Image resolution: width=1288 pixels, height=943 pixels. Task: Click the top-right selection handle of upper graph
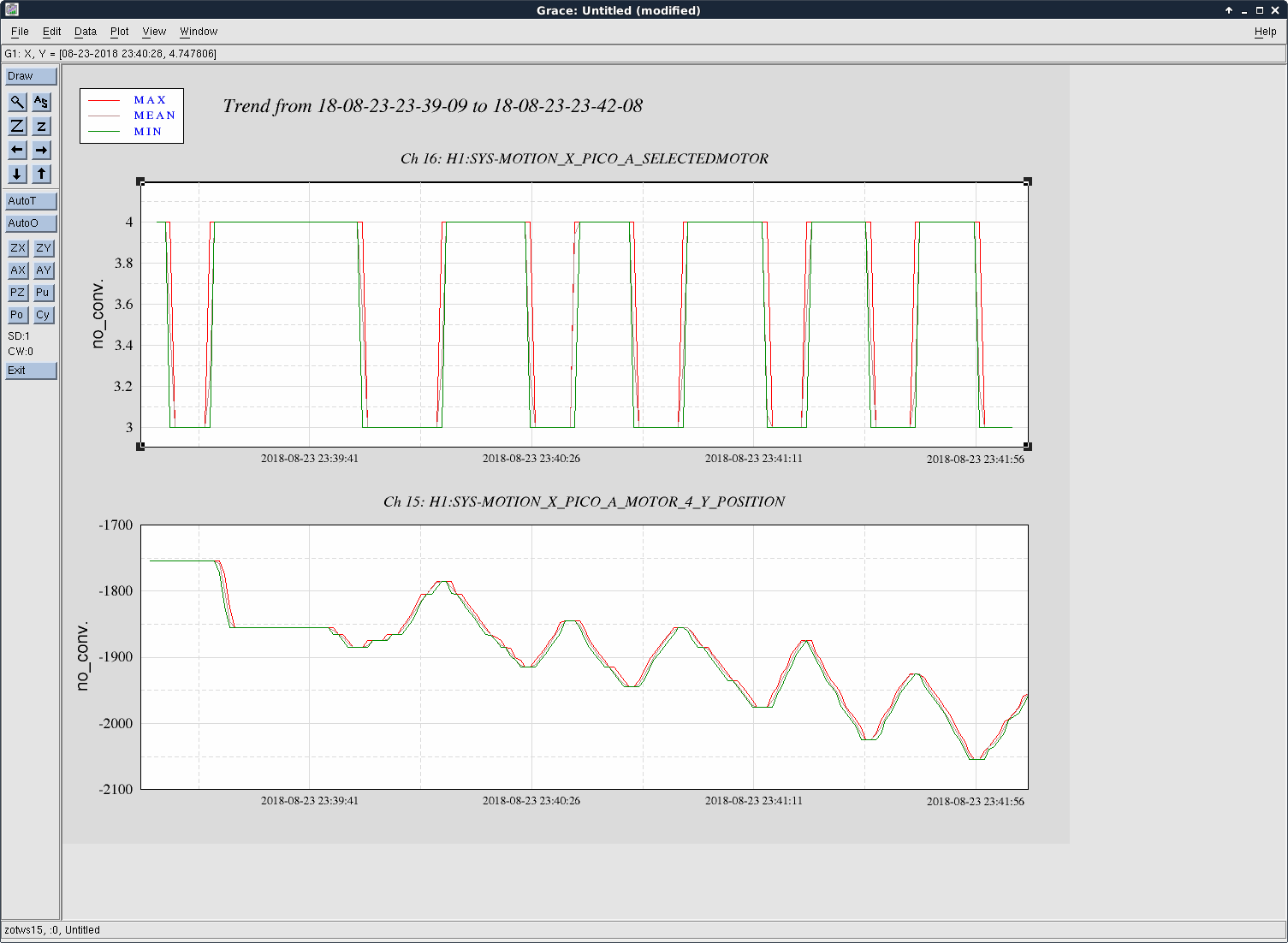(x=1028, y=181)
